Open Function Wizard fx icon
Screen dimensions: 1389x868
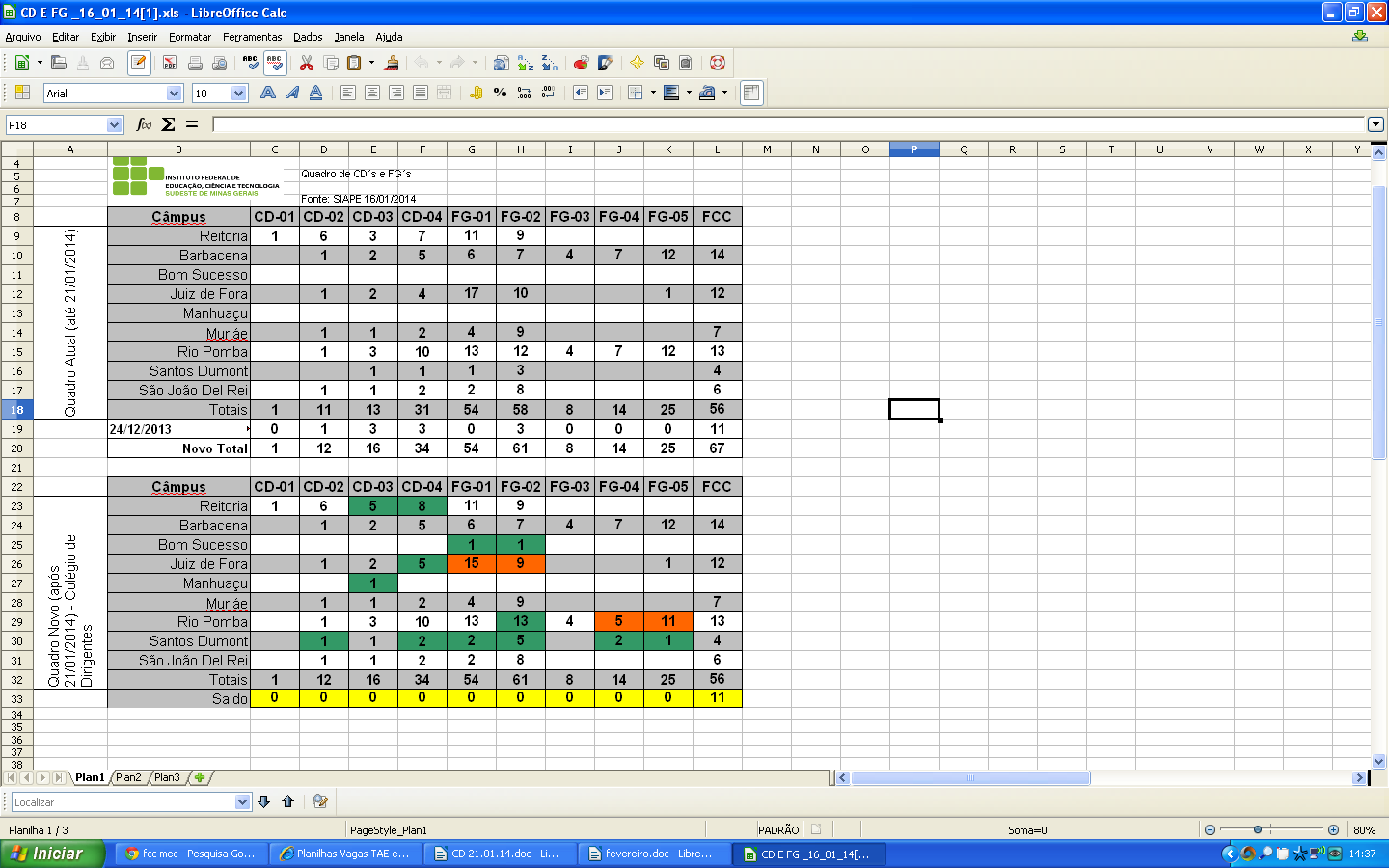[144, 124]
